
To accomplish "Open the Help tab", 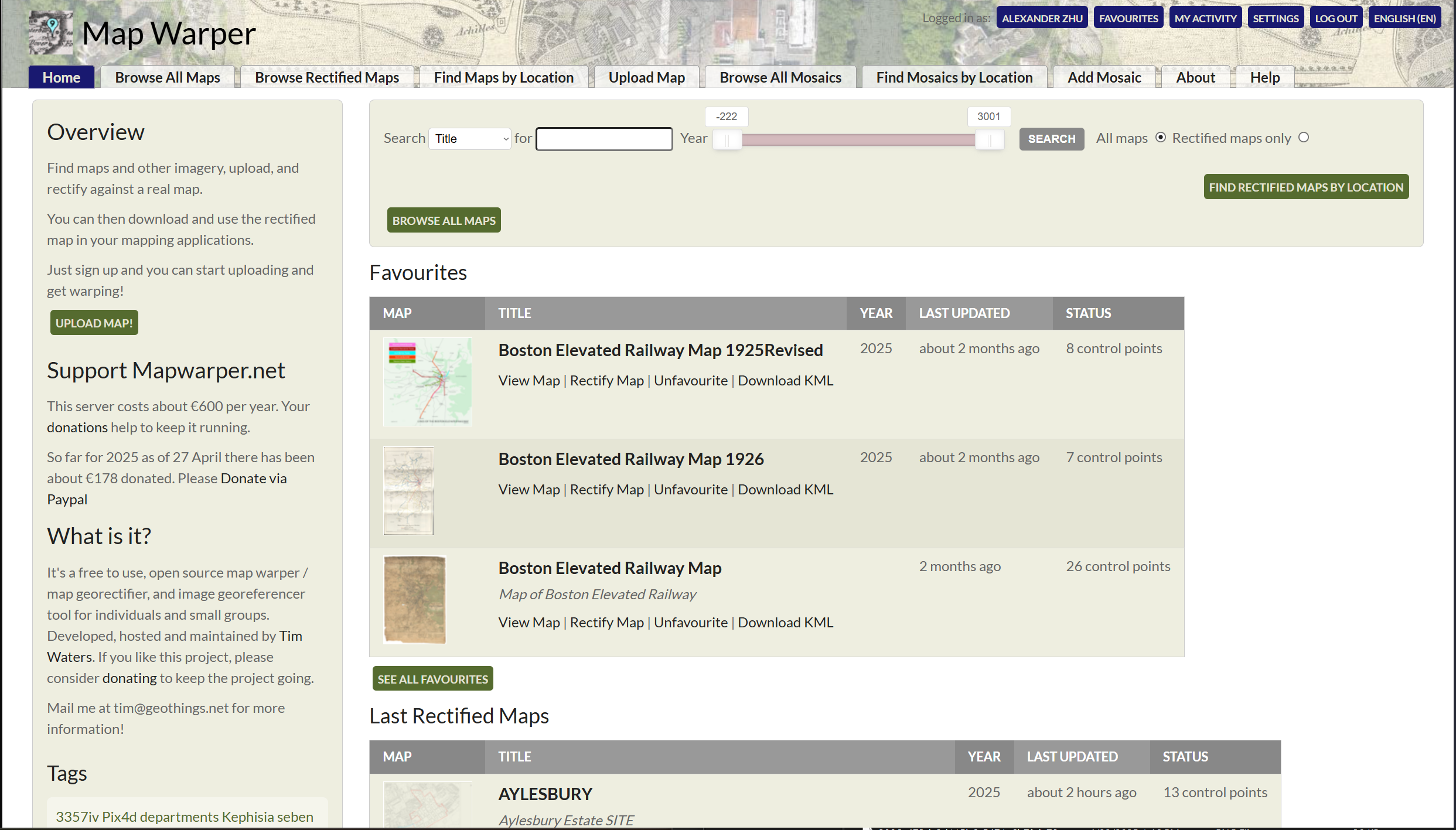I will (1265, 77).
